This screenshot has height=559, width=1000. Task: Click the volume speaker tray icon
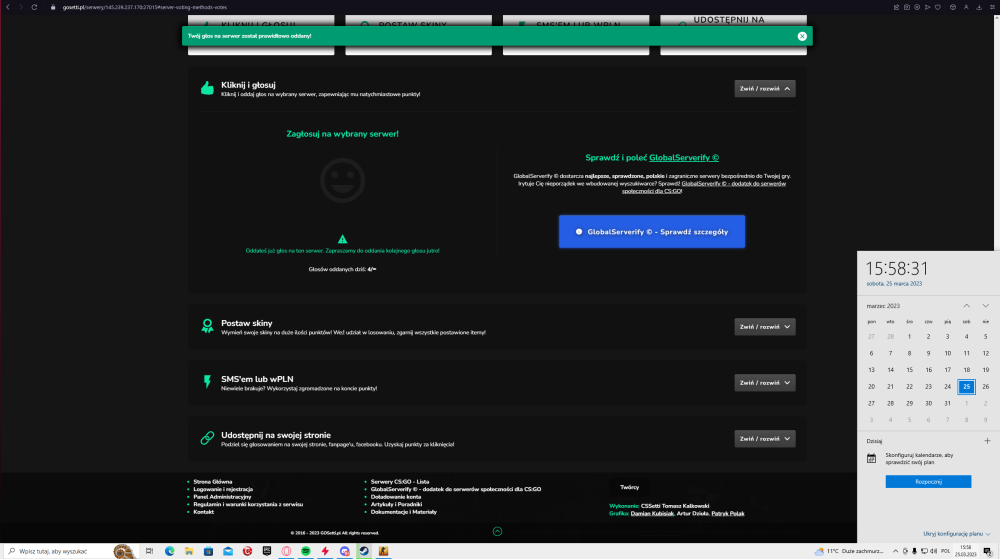pos(934,551)
